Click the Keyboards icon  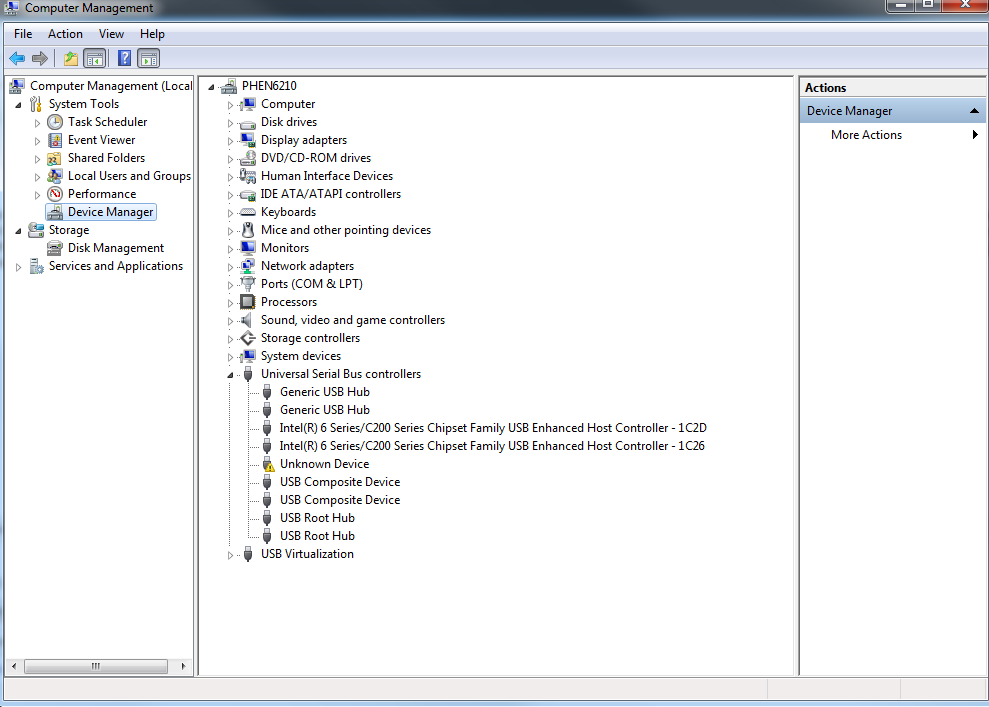pos(248,212)
